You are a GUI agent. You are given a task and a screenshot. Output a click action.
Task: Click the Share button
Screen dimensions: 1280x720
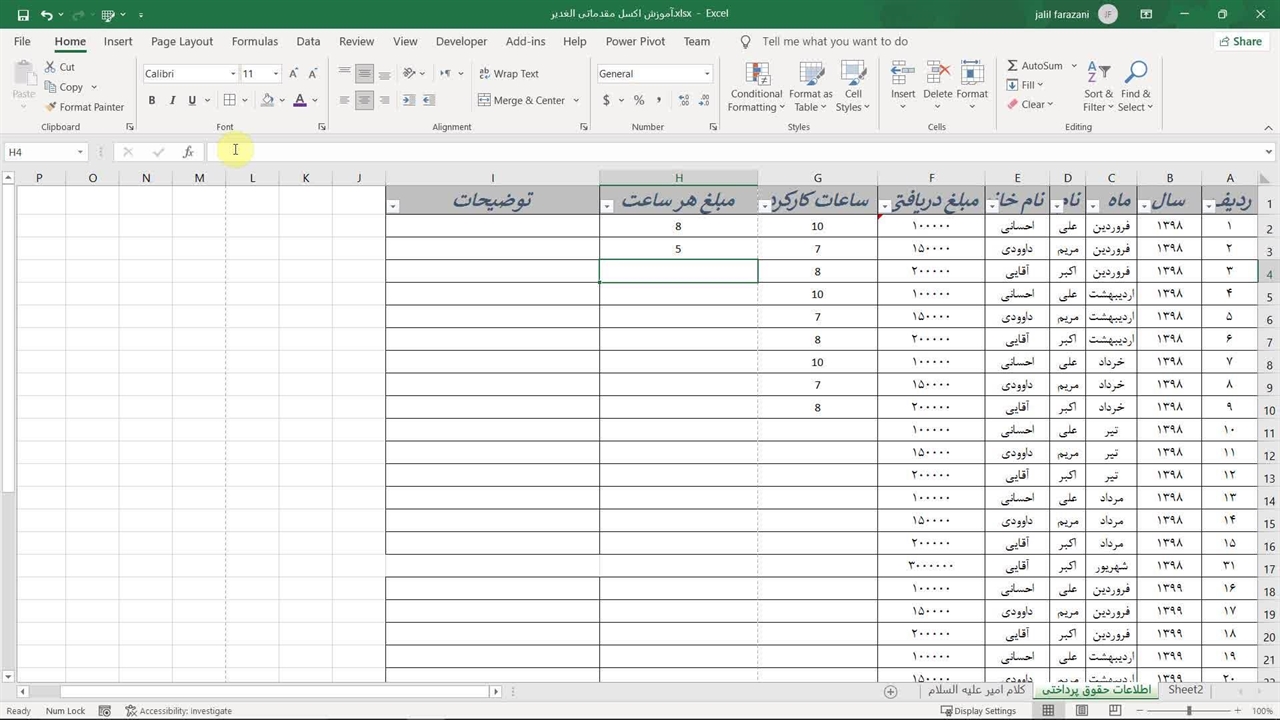[x=1239, y=42]
